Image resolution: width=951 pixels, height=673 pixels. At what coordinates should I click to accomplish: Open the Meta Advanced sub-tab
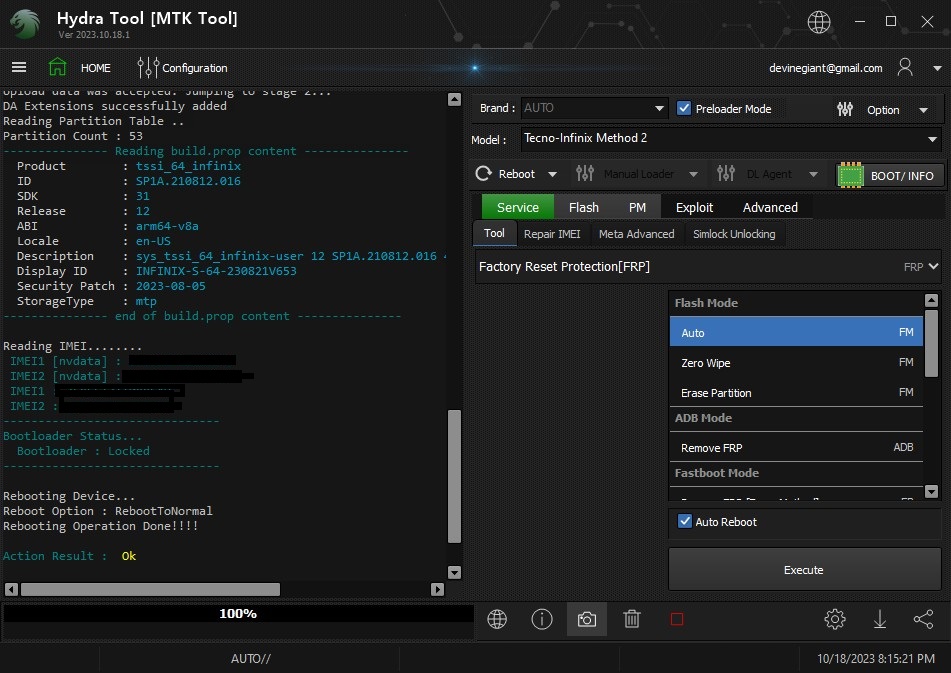(636, 234)
